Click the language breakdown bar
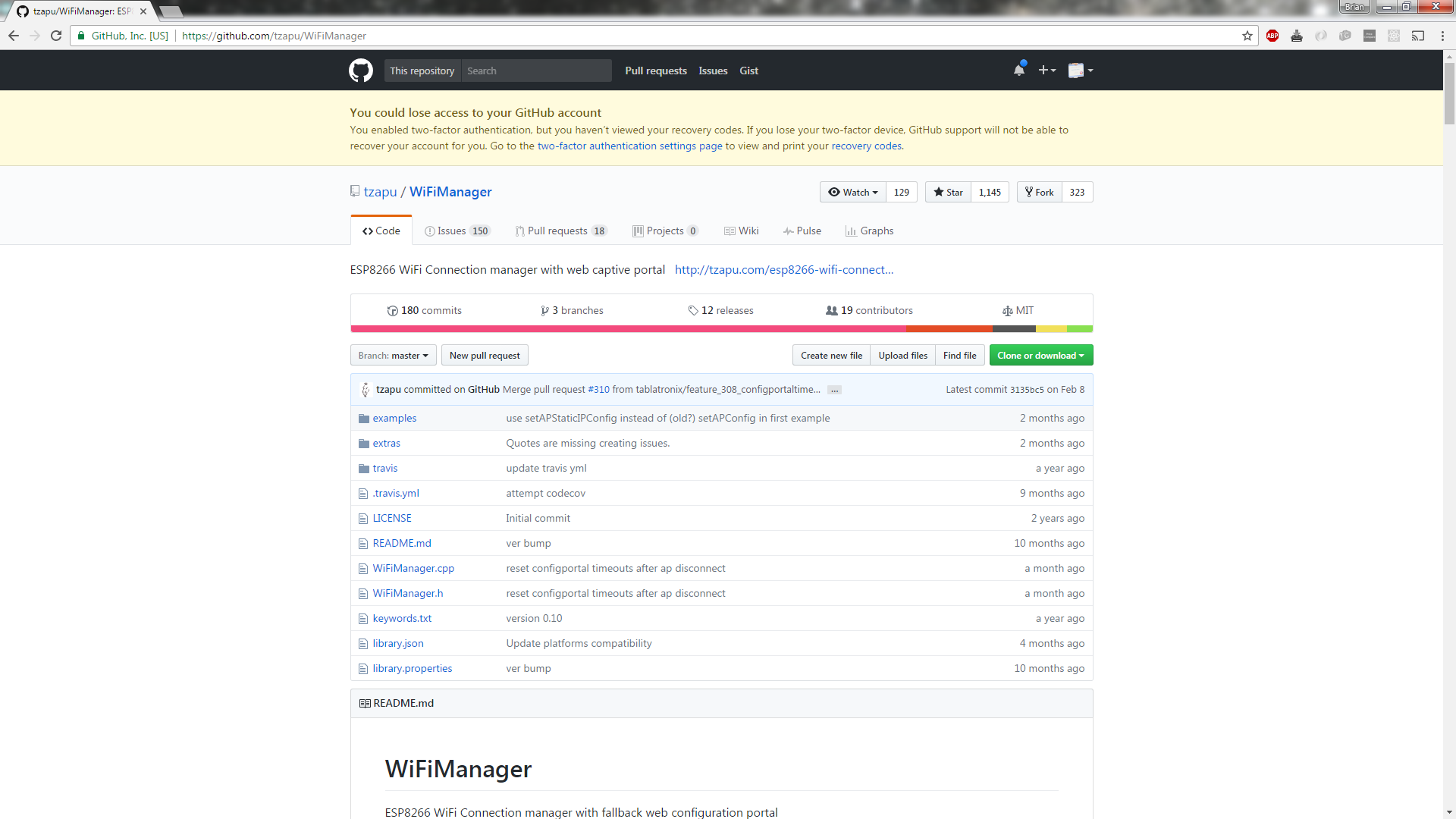Screen dimensions: 1456x819 click(720, 328)
